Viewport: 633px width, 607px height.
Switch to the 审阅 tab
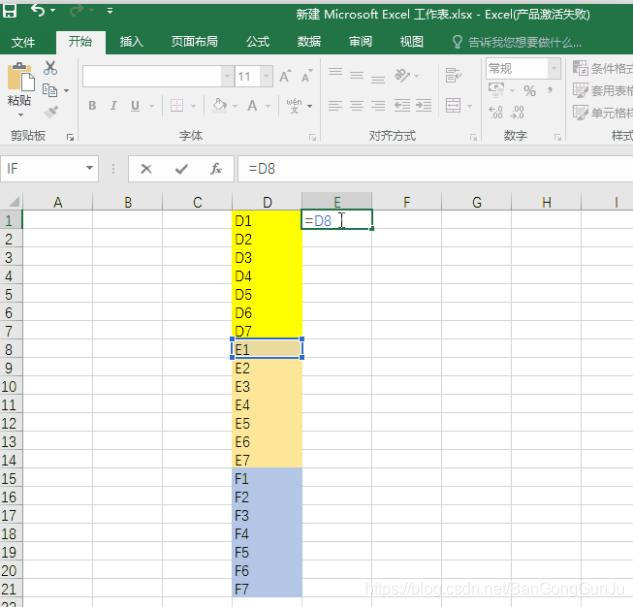click(x=361, y=41)
